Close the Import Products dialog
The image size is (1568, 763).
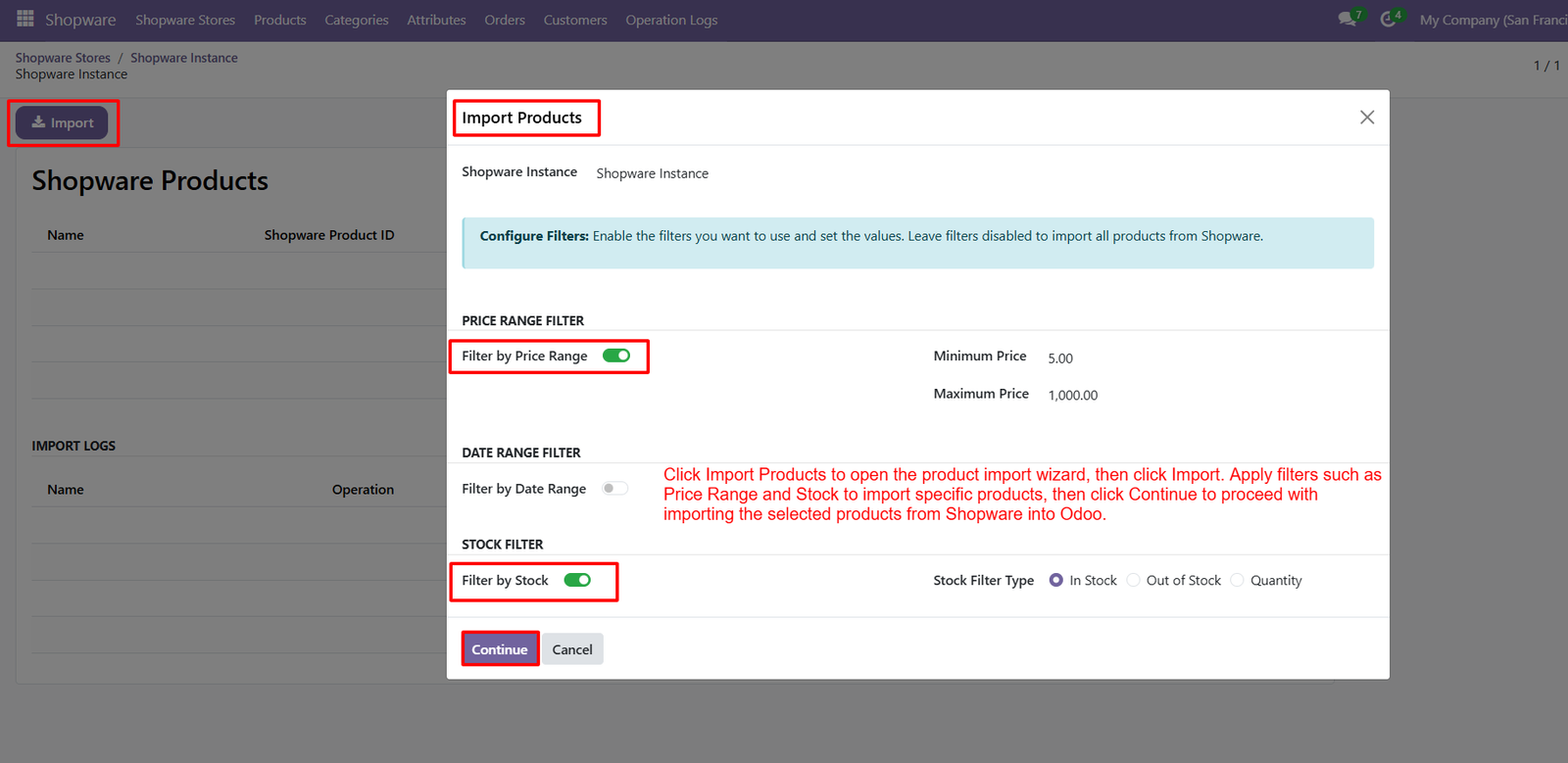[x=1367, y=118]
